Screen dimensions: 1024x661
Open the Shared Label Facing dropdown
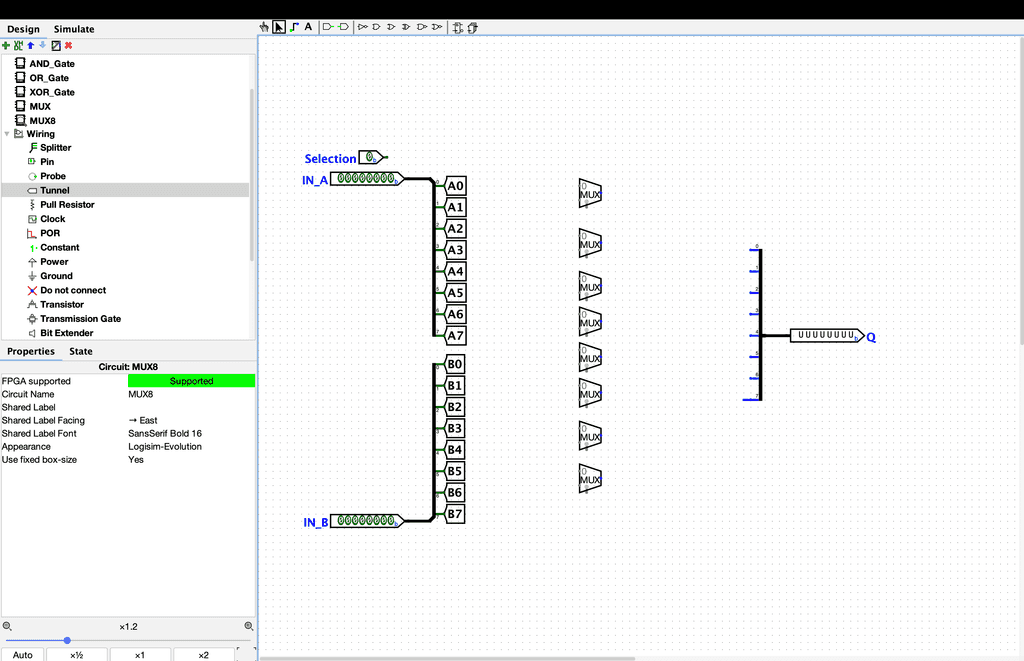(x=191, y=421)
